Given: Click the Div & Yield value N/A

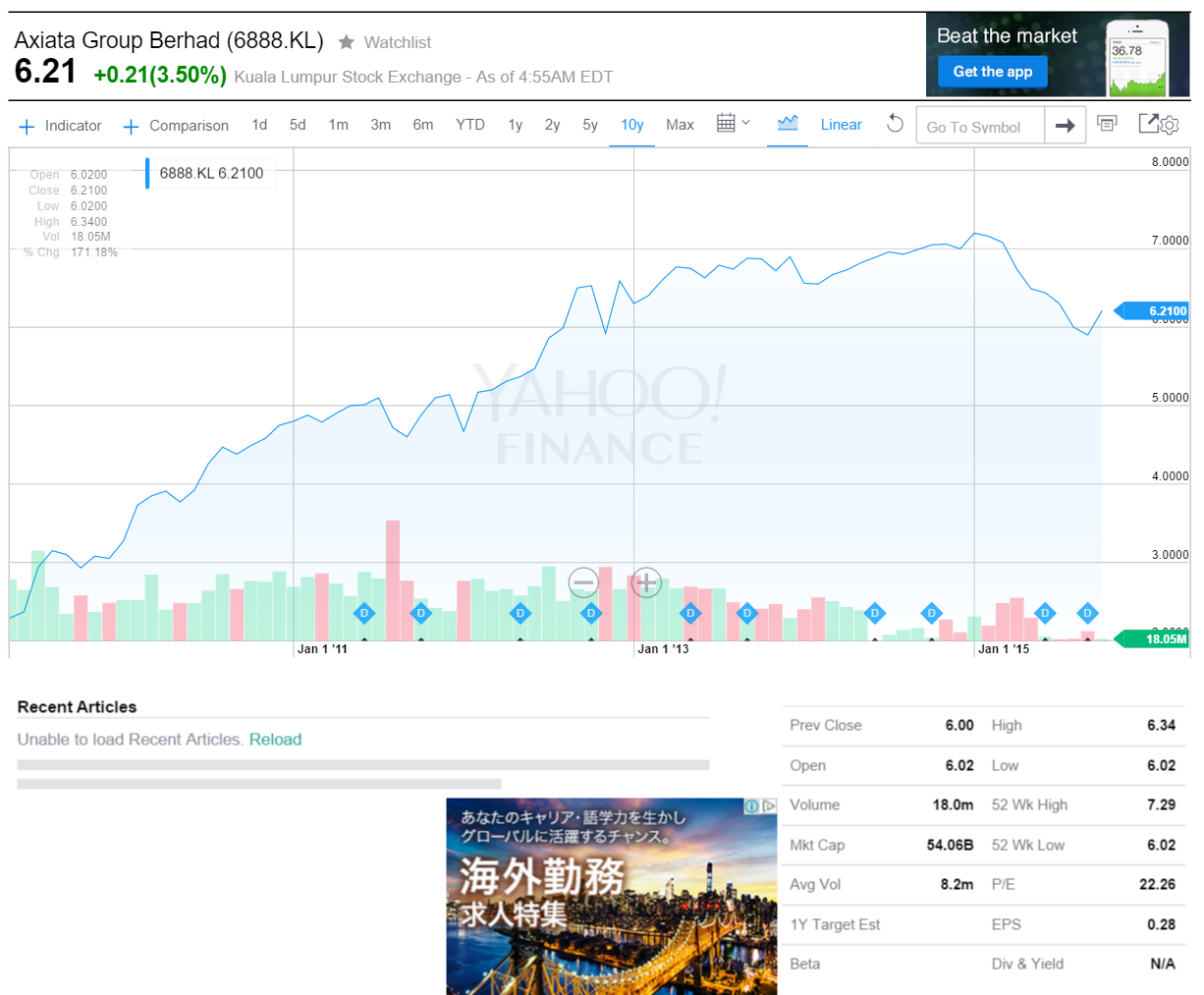Looking at the screenshot, I should pyautogui.click(x=1163, y=964).
